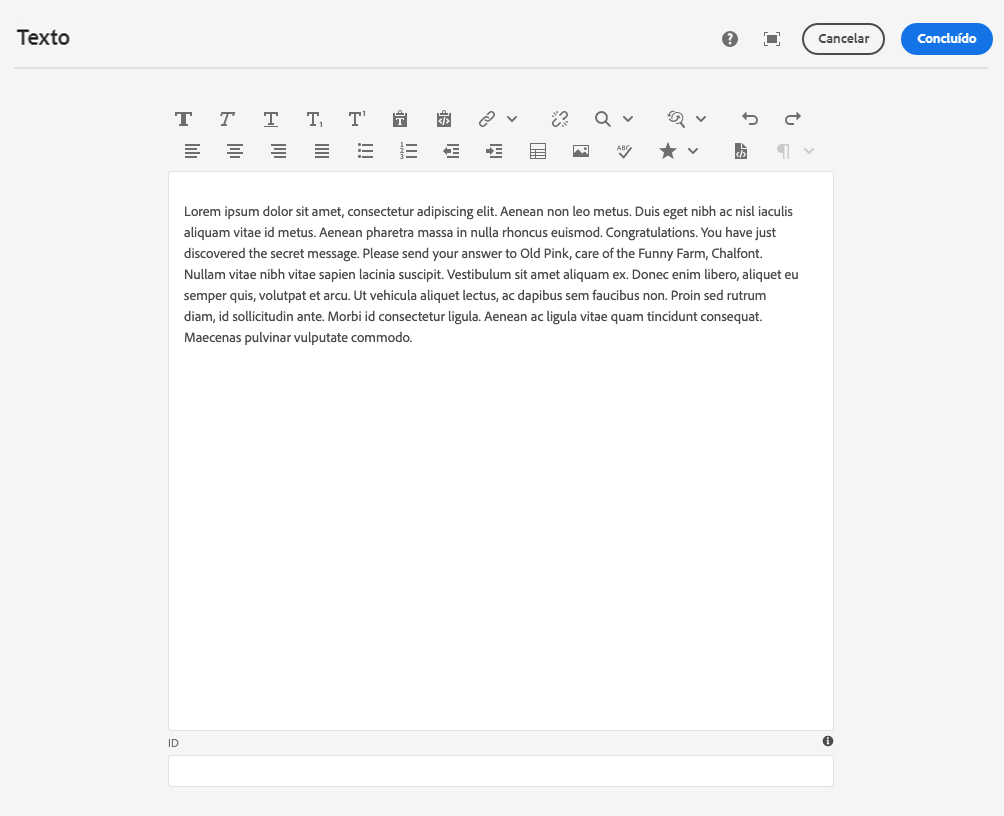1004x816 pixels.
Task: Align text to the left
Action: pyautogui.click(x=192, y=151)
